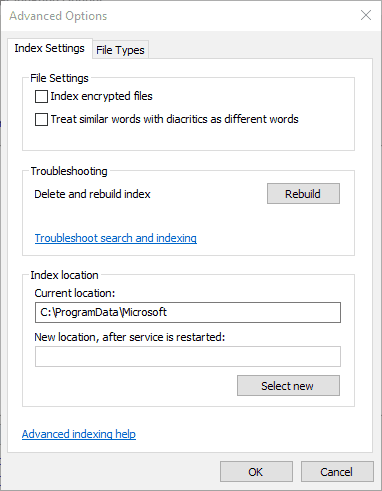The image size is (382, 491).
Task: Enable the Index encrypted files checkbox
Action: (x=41, y=97)
